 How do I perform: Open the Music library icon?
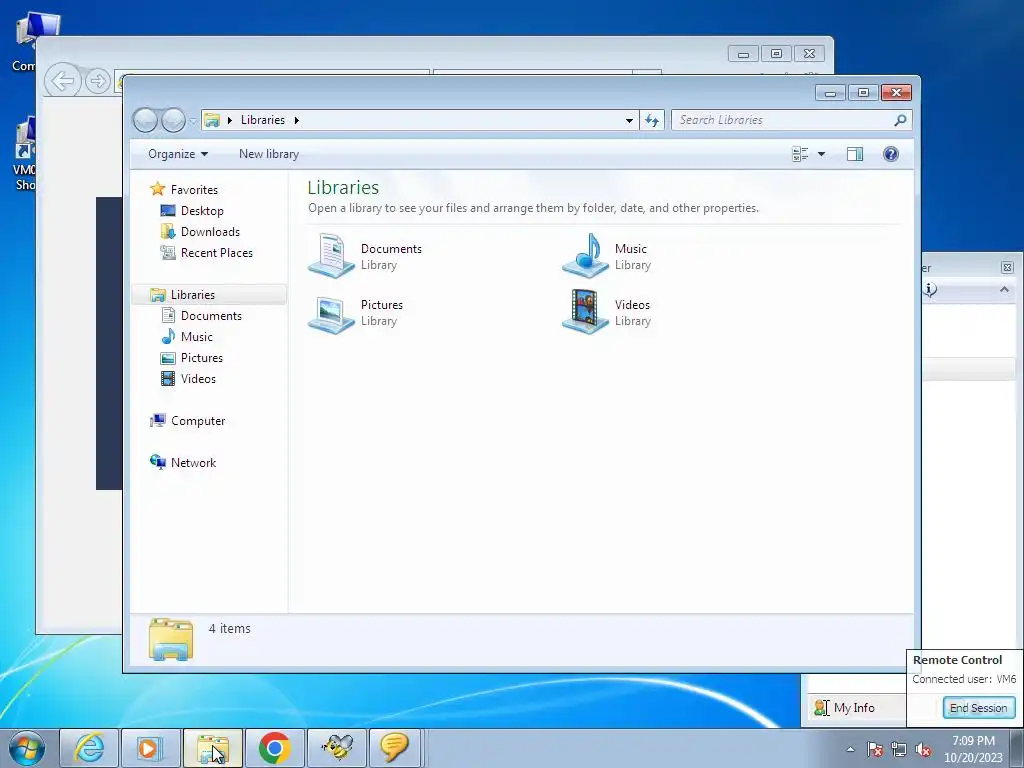click(585, 255)
